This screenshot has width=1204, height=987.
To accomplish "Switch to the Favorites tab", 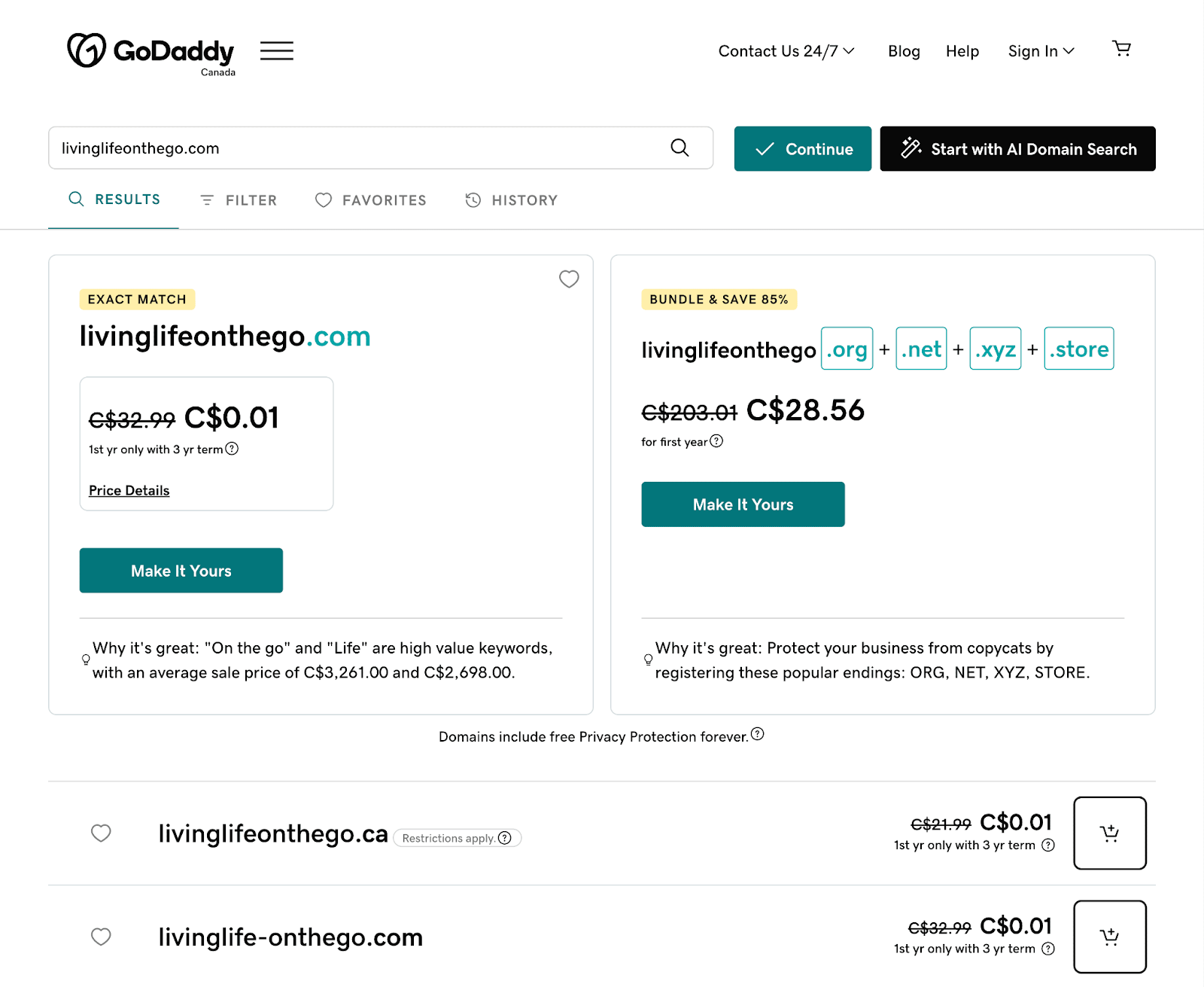I will 370,200.
